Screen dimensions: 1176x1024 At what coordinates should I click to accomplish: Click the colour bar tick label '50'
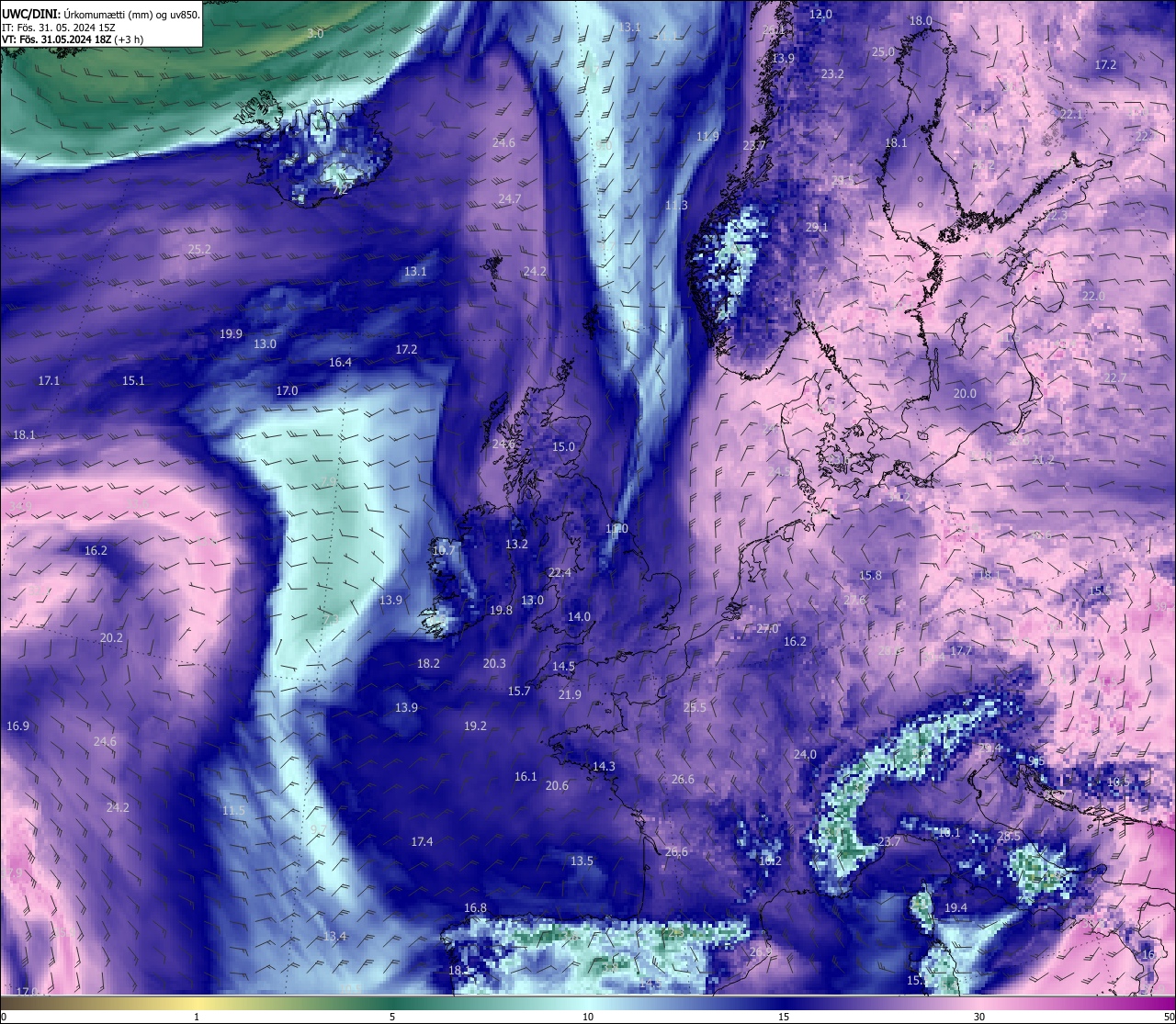pos(1169,1017)
